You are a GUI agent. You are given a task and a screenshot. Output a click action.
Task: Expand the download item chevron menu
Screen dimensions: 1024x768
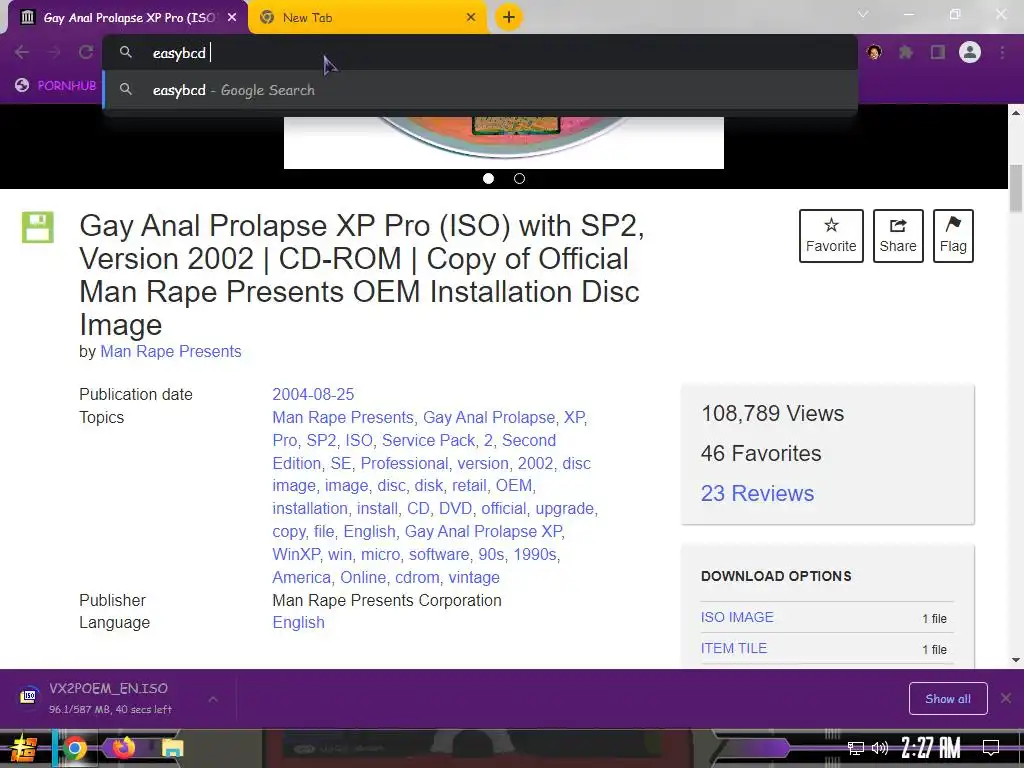(213, 699)
